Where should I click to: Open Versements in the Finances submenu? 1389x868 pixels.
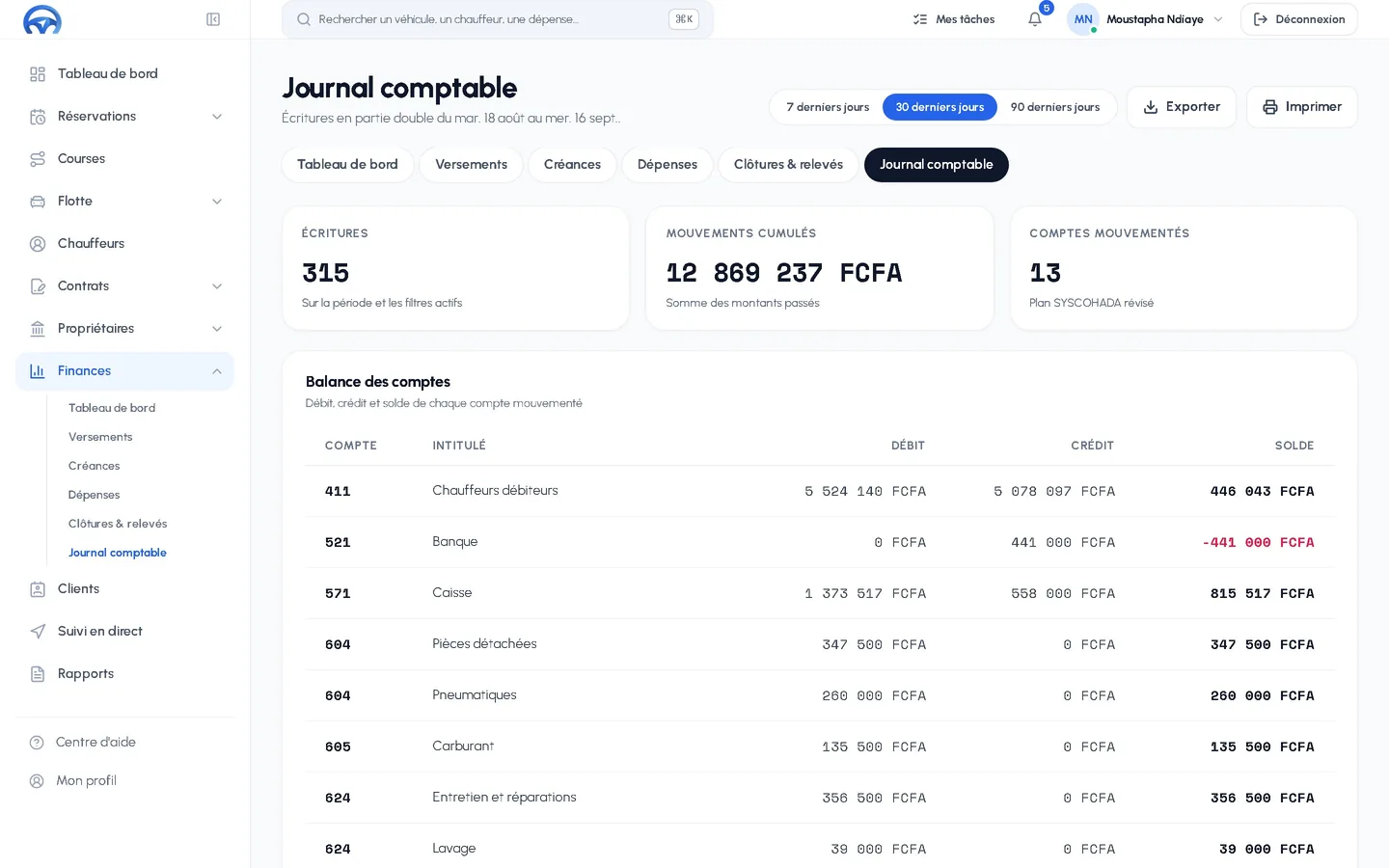100,437
